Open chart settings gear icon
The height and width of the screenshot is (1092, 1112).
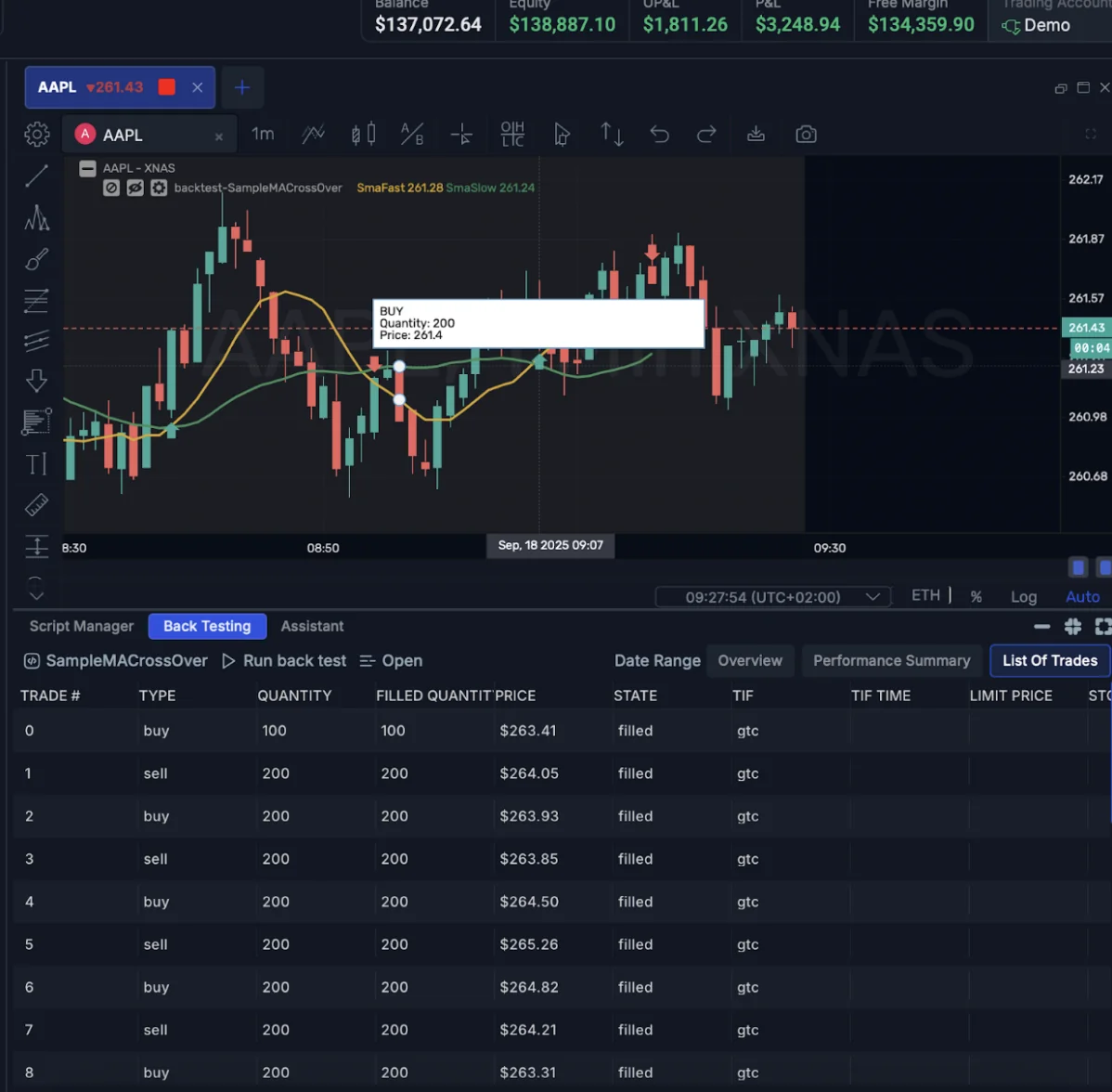coord(37,135)
